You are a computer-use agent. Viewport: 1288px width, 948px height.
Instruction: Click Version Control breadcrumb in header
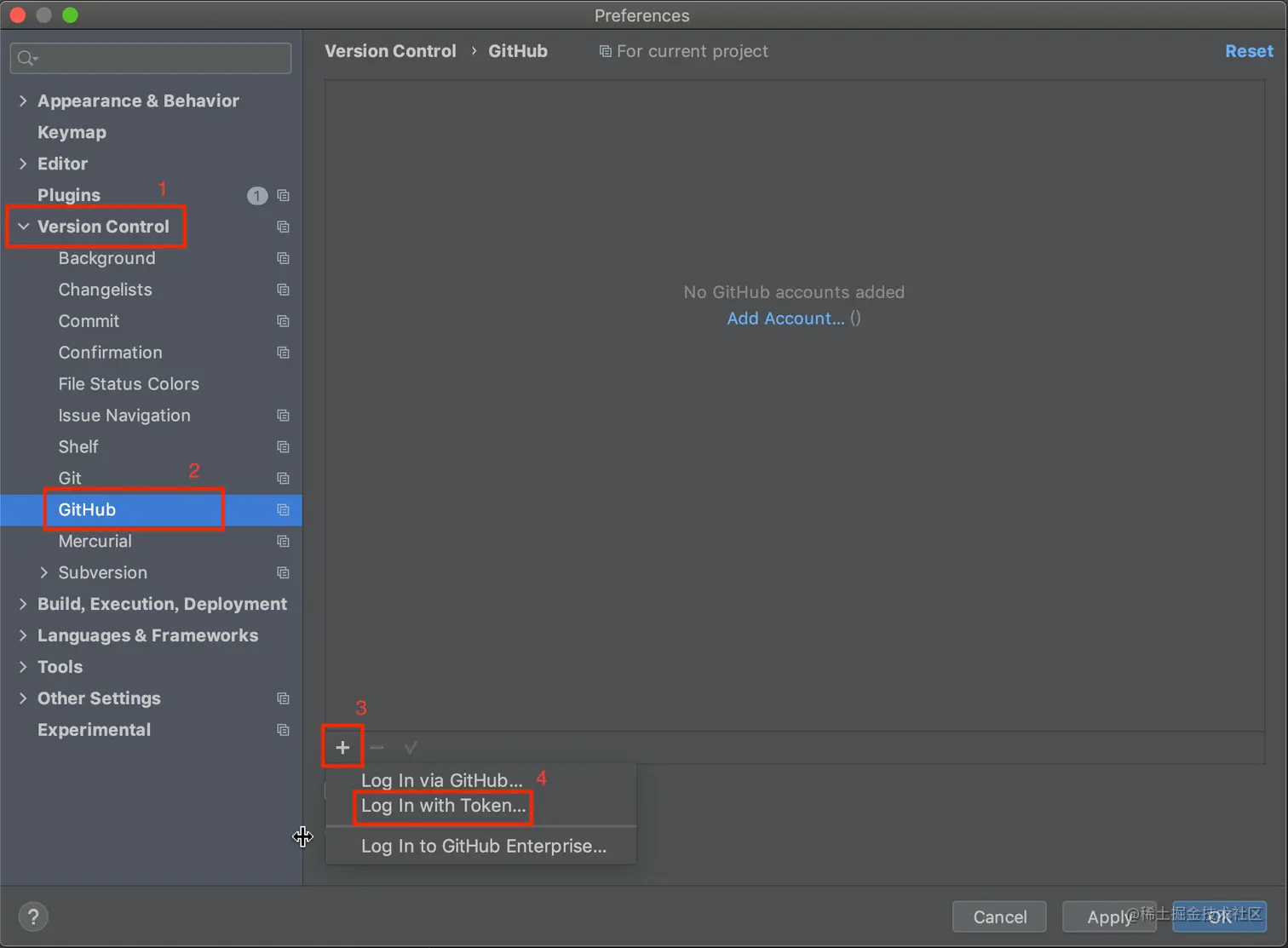point(390,51)
